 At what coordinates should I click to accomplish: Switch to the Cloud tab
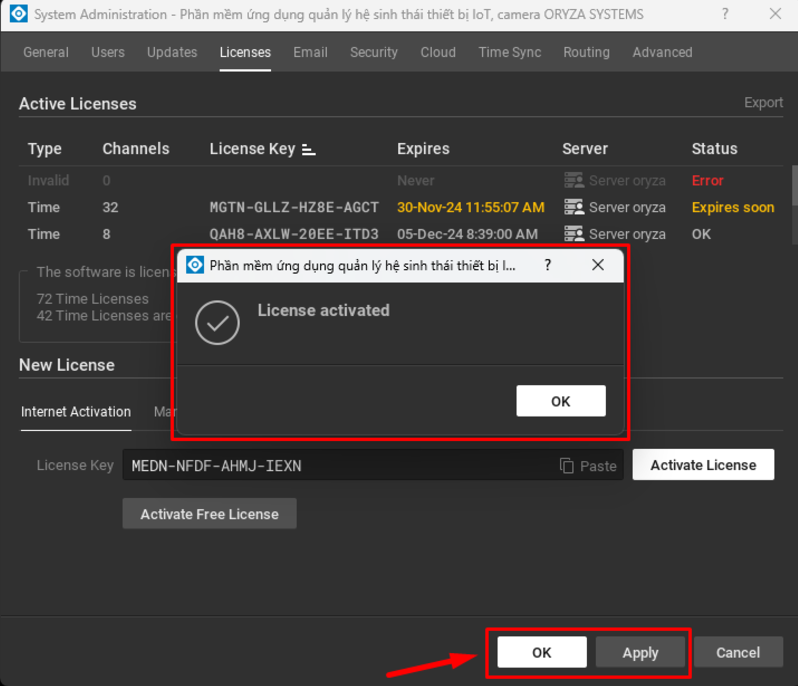[x=438, y=52]
